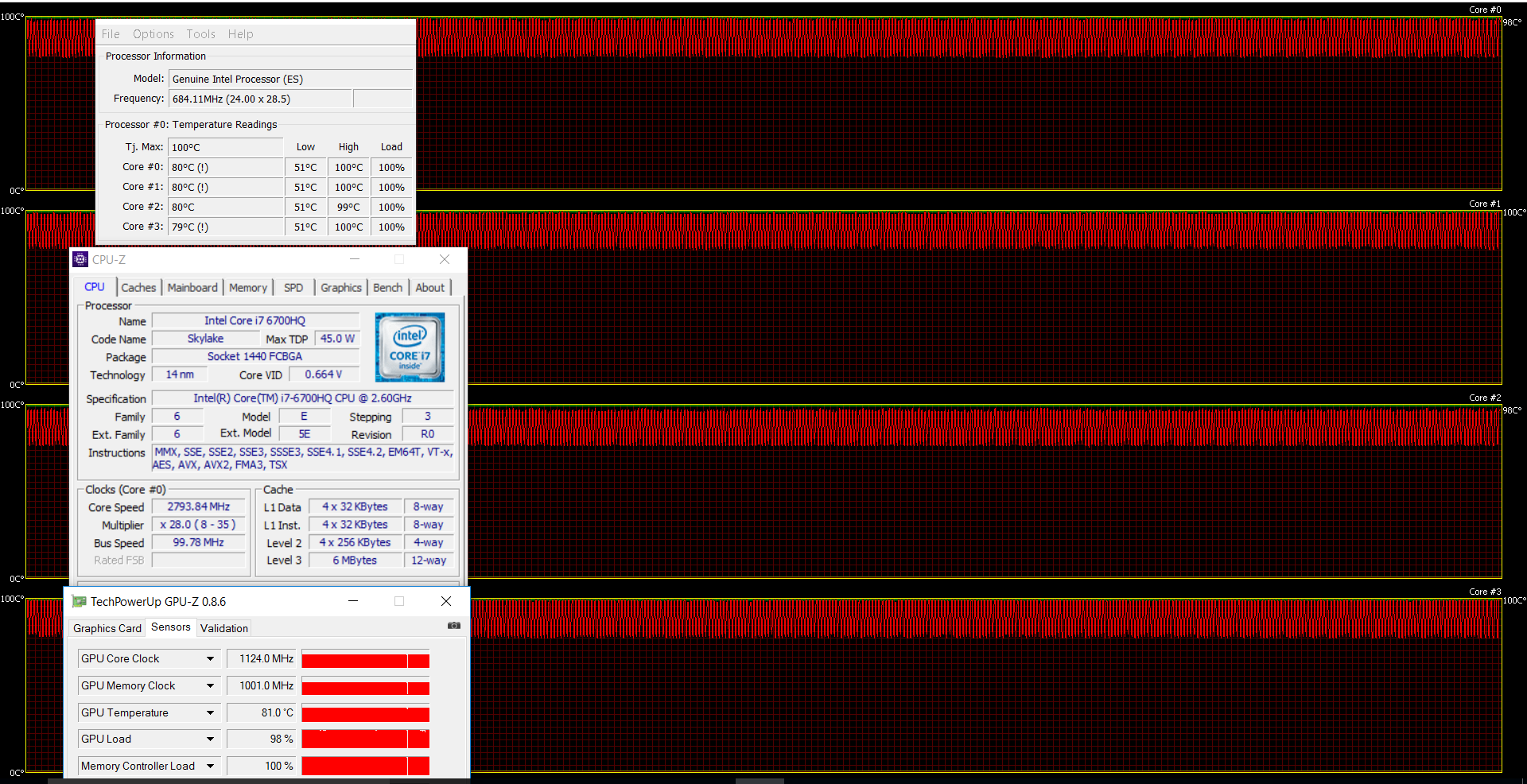Switch to the Caches tab in CPU-Z
The height and width of the screenshot is (784, 1527).
(138, 288)
